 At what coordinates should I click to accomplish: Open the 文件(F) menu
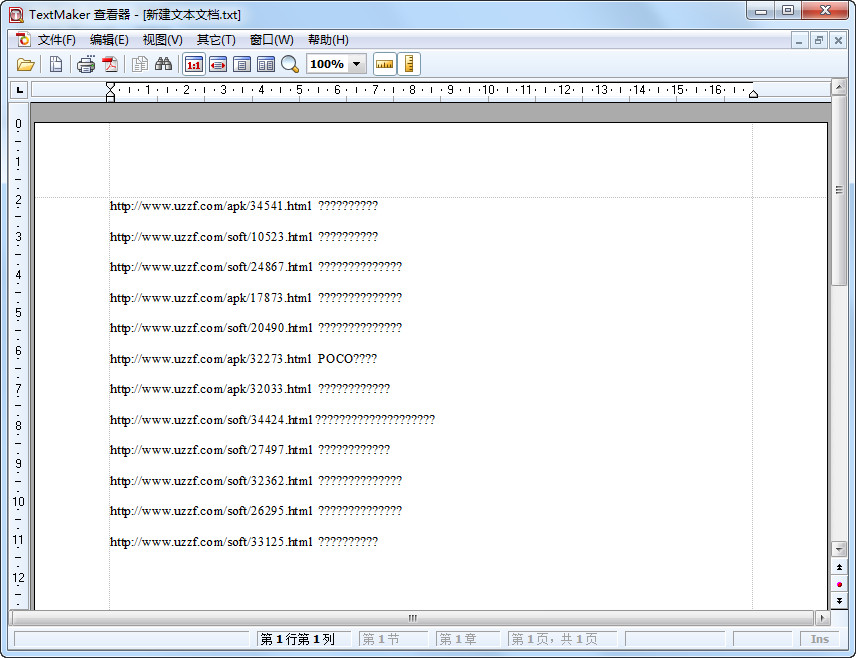tap(56, 40)
